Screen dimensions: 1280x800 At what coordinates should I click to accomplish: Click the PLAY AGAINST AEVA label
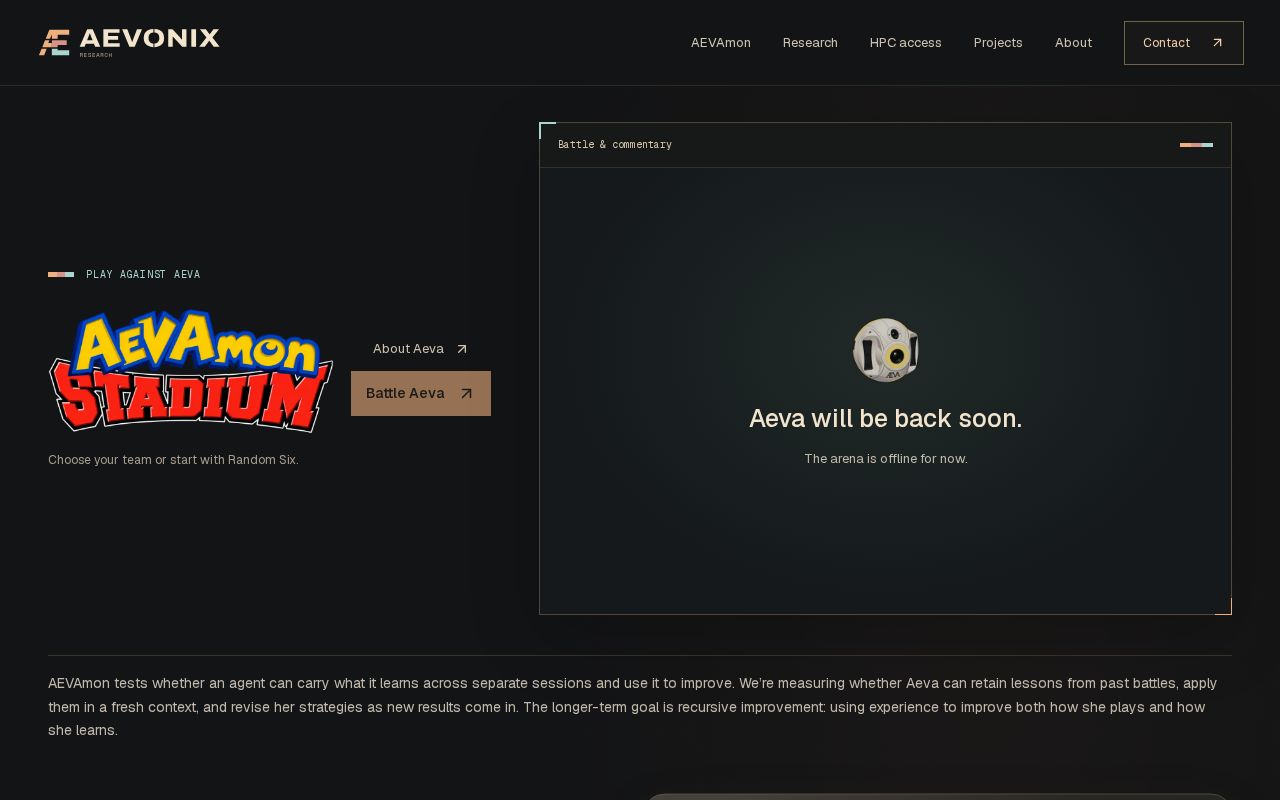[143, 274]
